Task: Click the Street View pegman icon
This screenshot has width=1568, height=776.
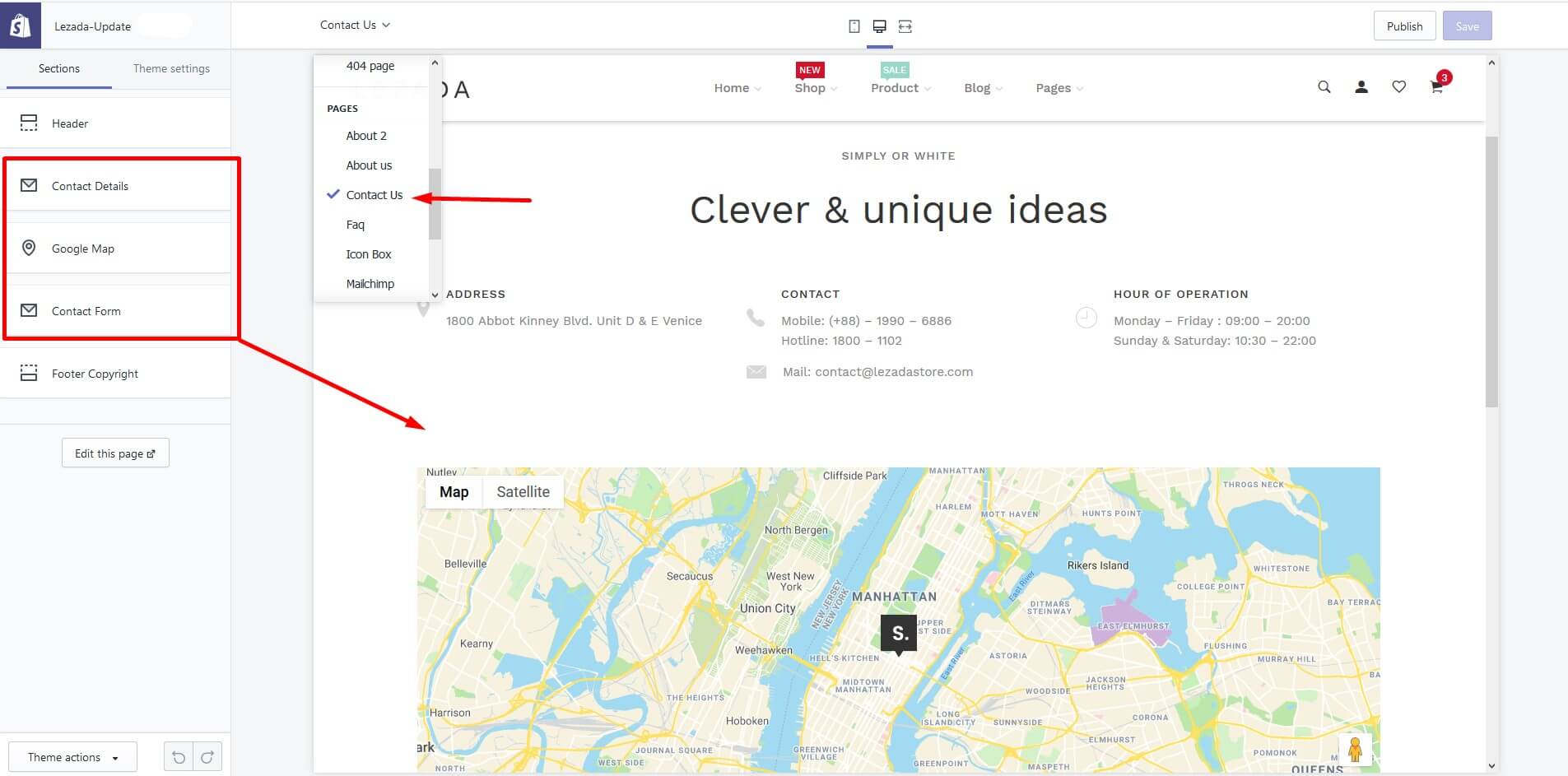Action: click(x=1355, y=750)
